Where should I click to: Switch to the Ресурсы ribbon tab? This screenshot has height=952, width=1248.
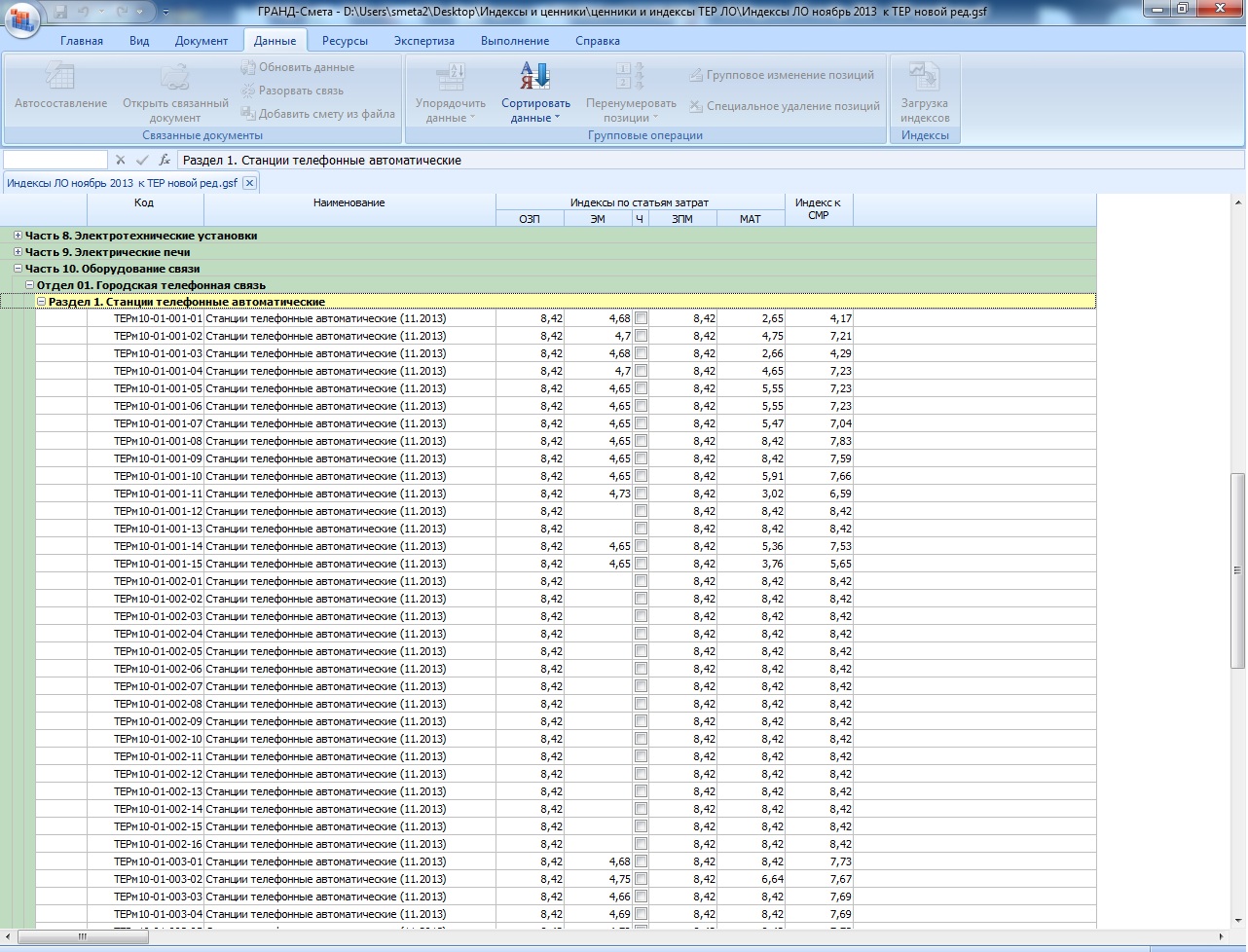pos(345,41)
